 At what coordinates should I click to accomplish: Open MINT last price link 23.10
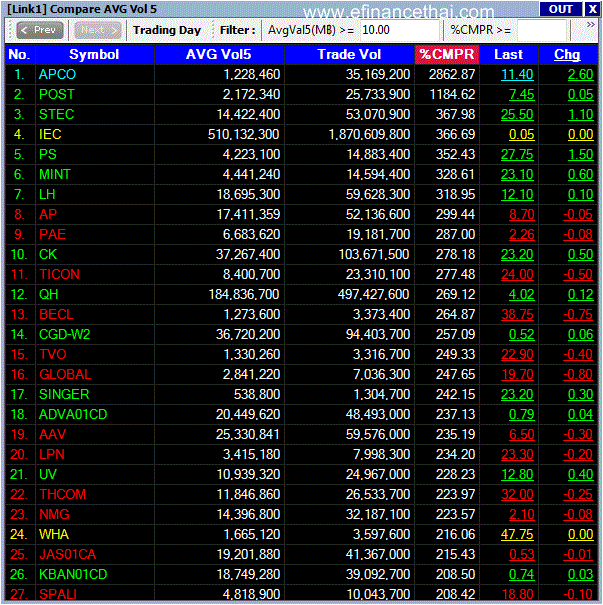[517, 174]
